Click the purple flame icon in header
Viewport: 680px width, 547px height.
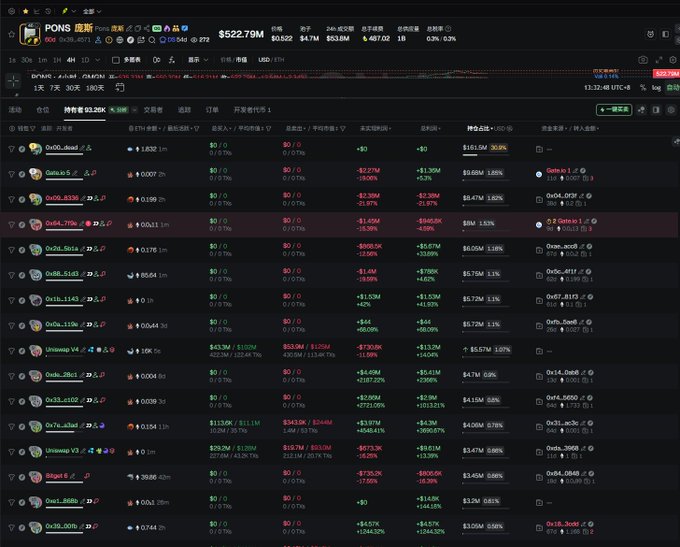pos(167,29)
